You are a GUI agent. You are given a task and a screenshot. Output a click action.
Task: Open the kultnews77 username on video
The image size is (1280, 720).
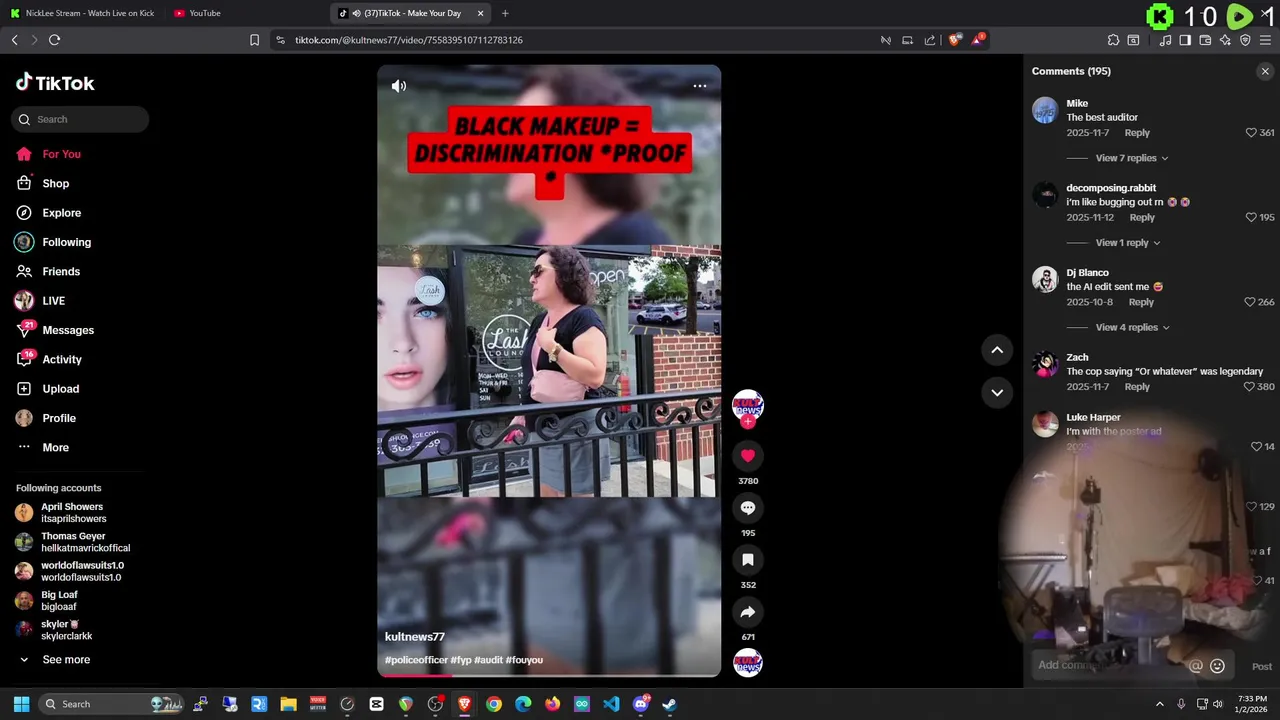[x=415, y=637]
